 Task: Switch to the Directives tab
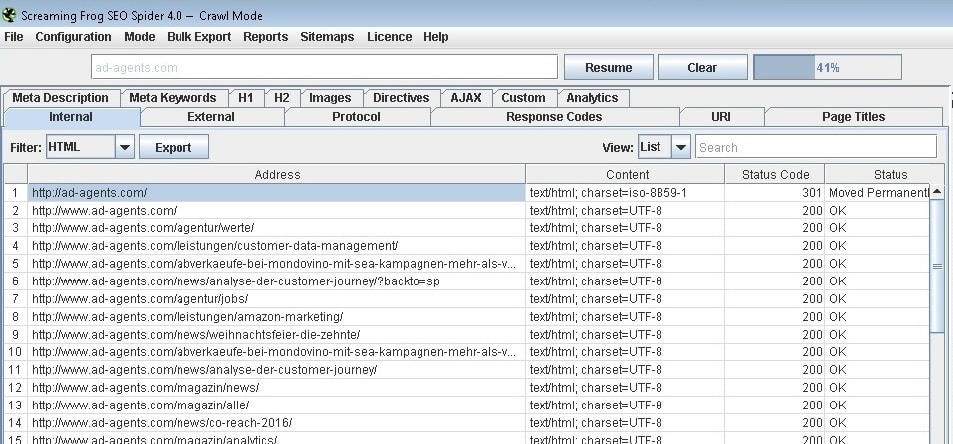[401, 98]
